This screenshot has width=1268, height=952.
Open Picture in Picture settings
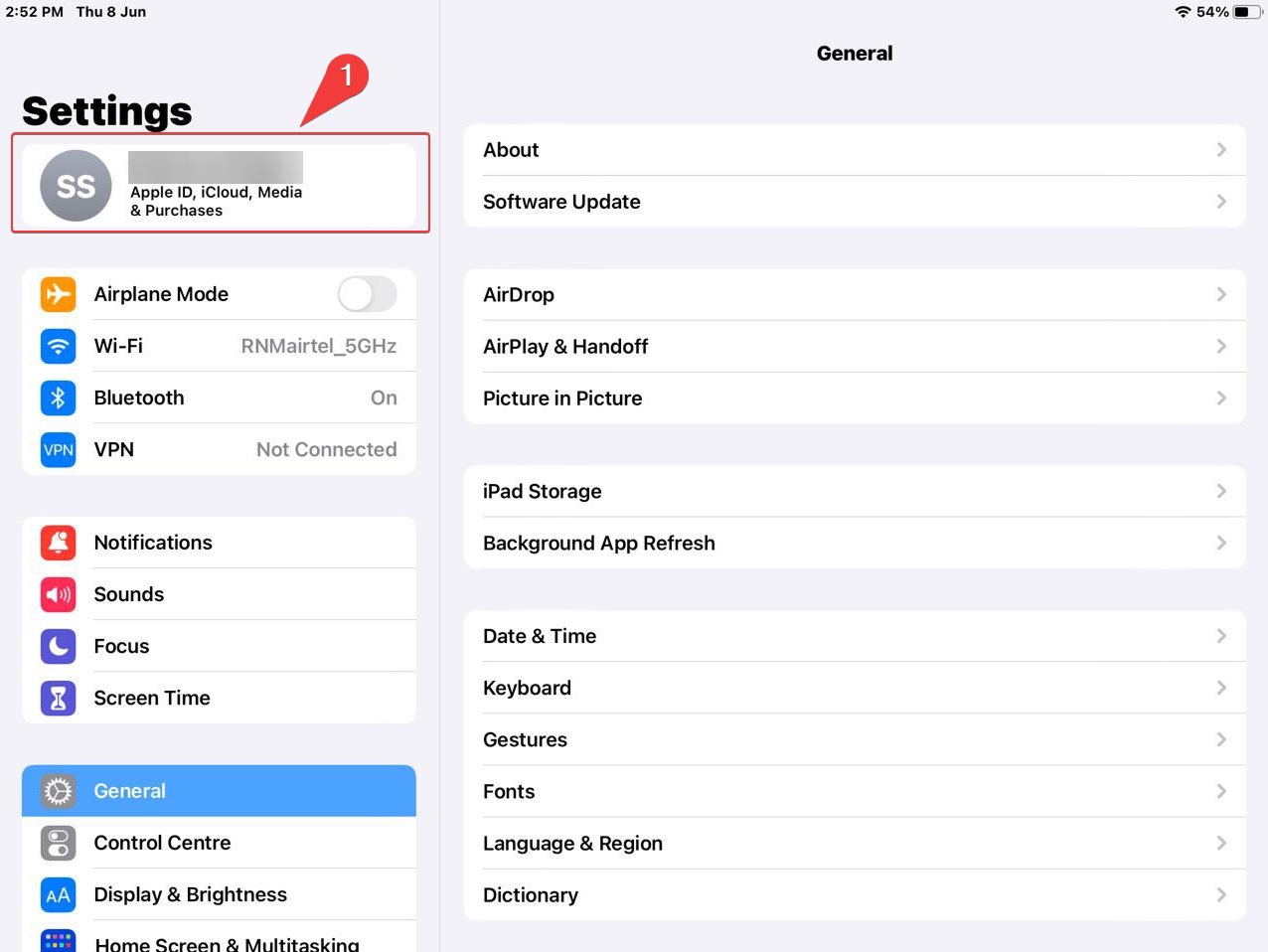[855, 398]
